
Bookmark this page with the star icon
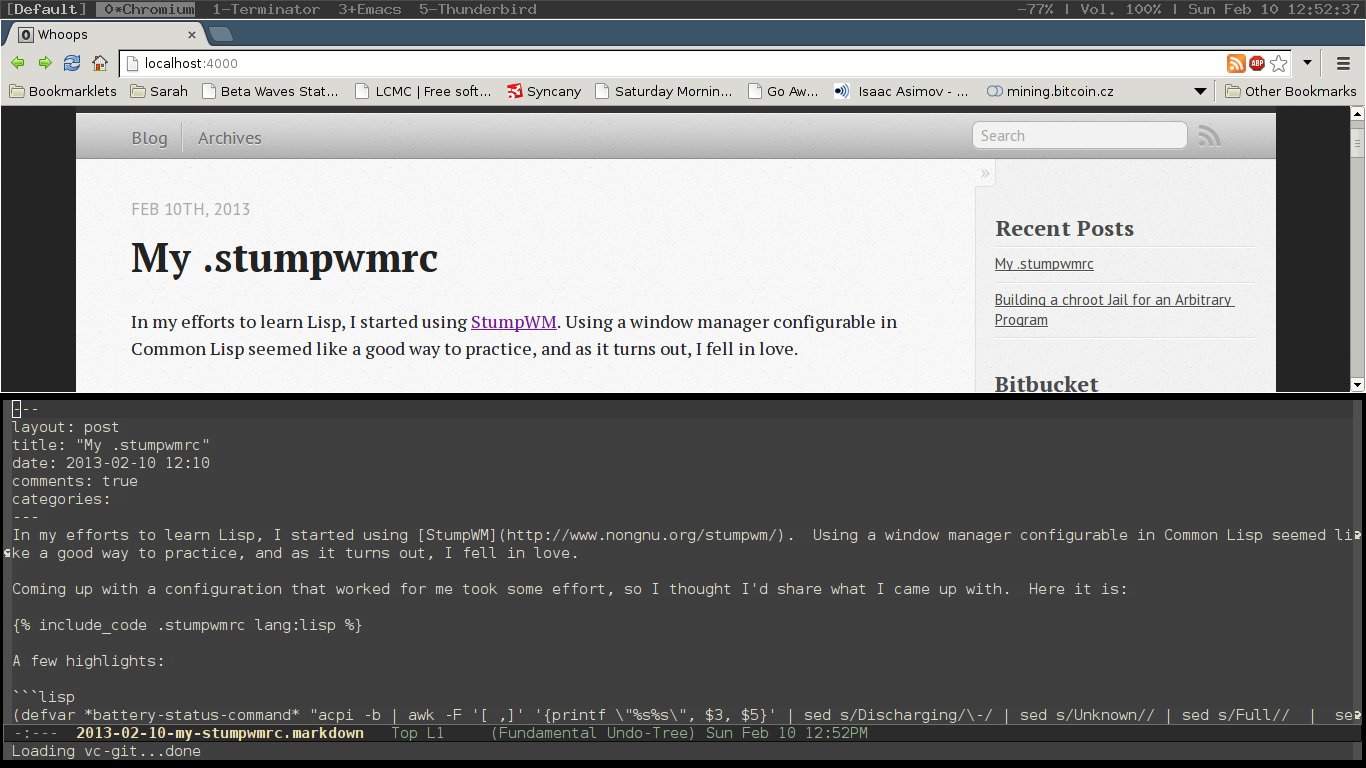coord(1279,63)
